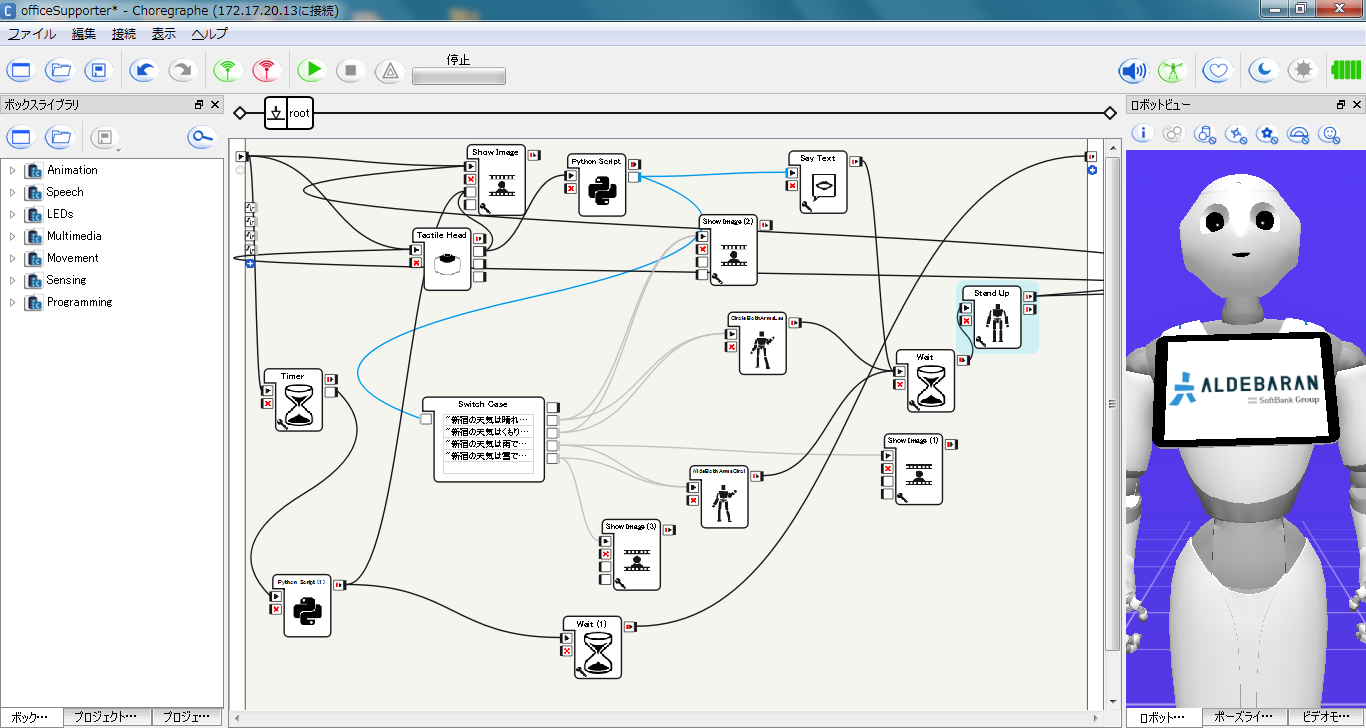Click the search icon in box library
This screenshot has height=728, width=1366.
pos(203,137)
